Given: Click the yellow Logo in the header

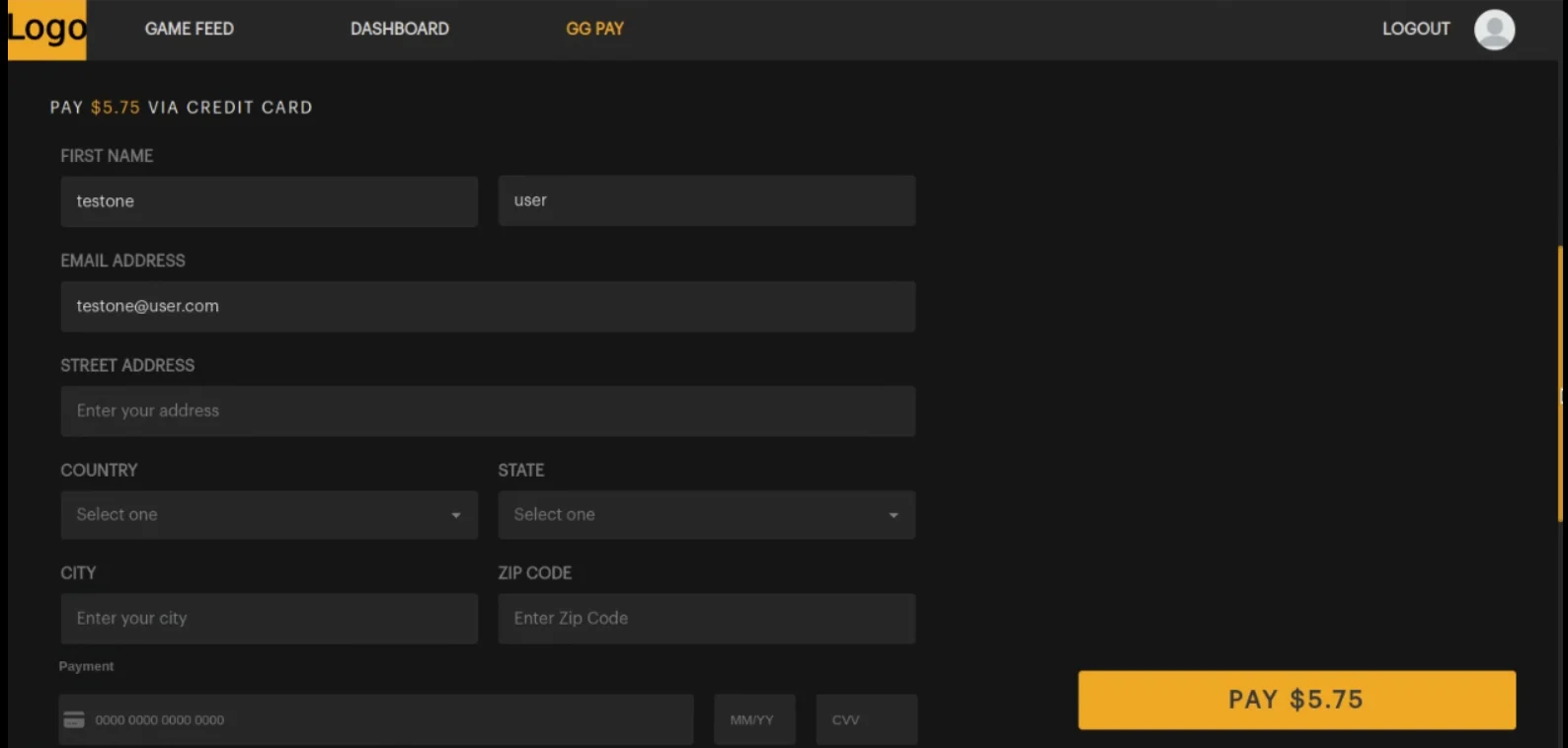Looking at the screenshot, I should 46,30.
